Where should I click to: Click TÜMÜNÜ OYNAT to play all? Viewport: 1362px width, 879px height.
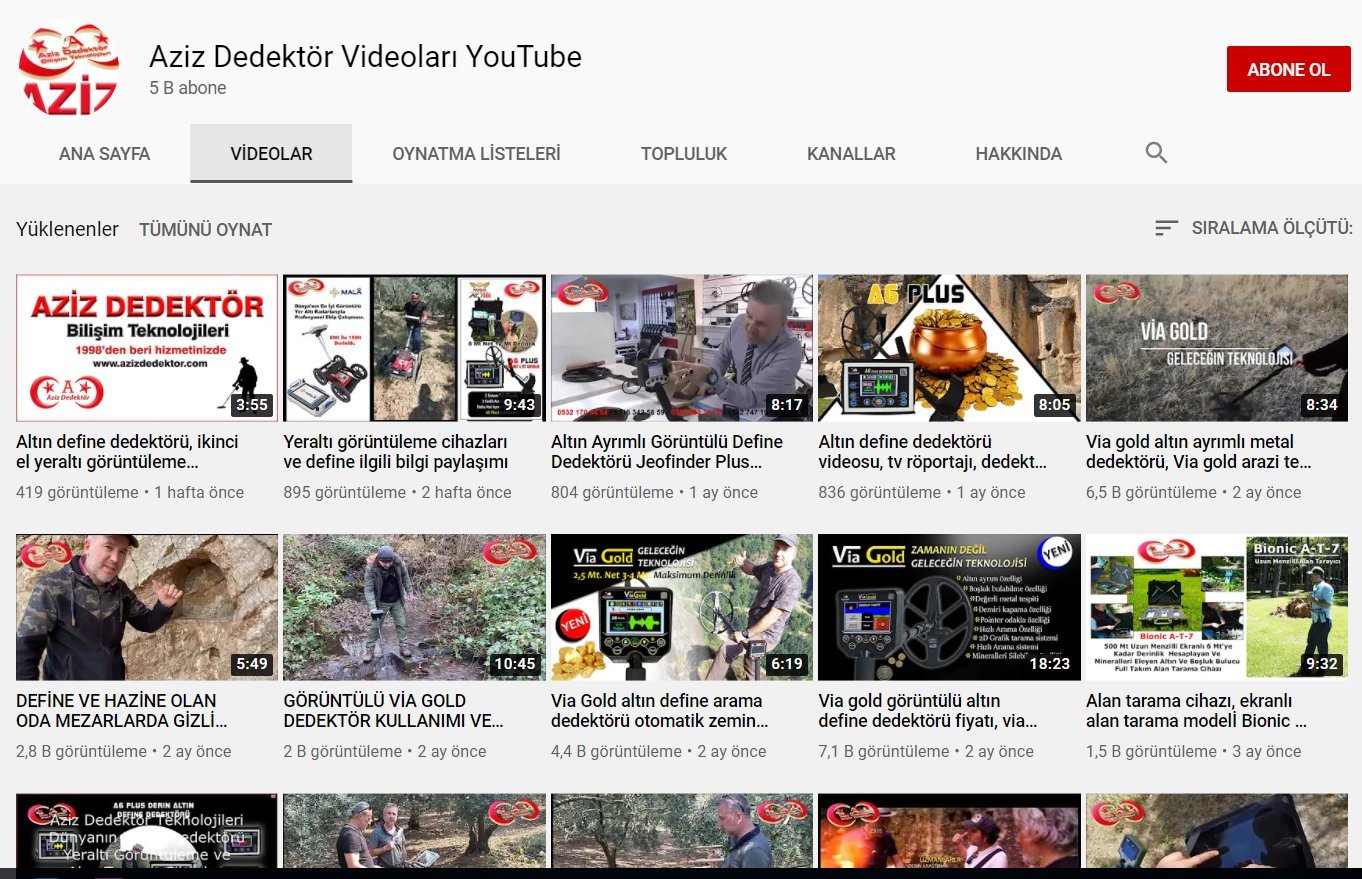(205, 229)
